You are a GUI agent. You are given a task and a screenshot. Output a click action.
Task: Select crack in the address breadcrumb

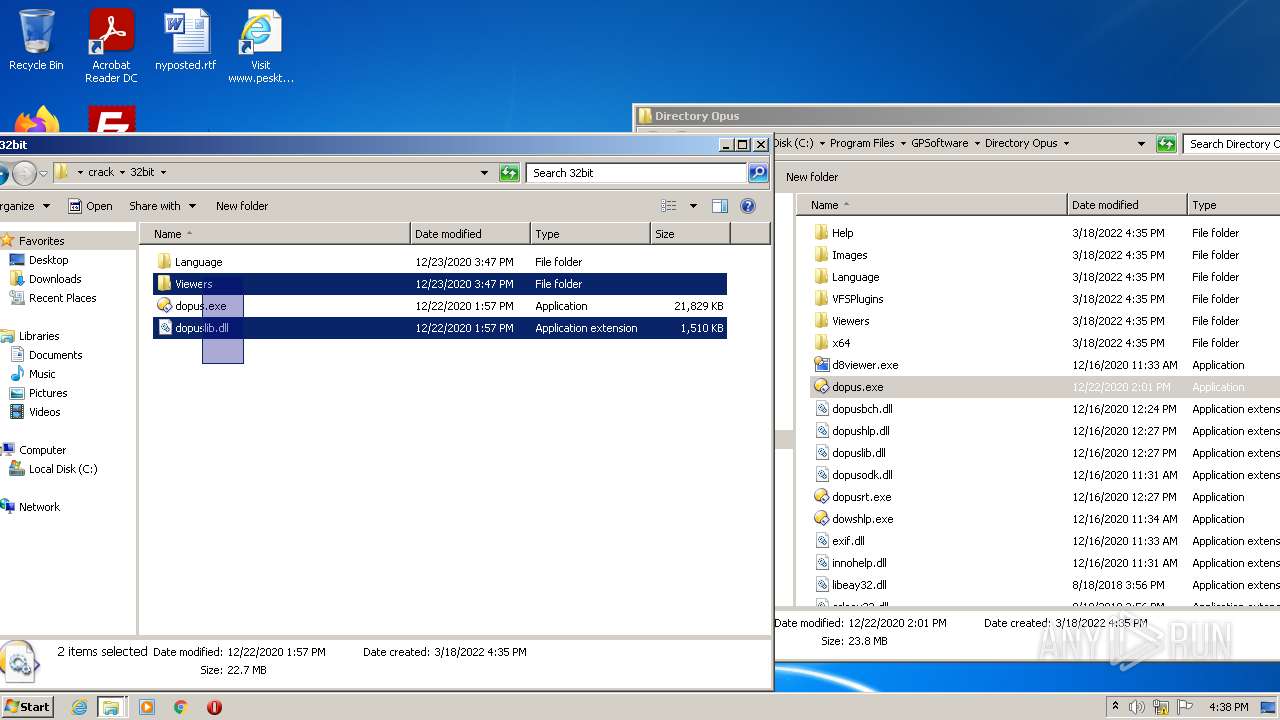(101, 172)
